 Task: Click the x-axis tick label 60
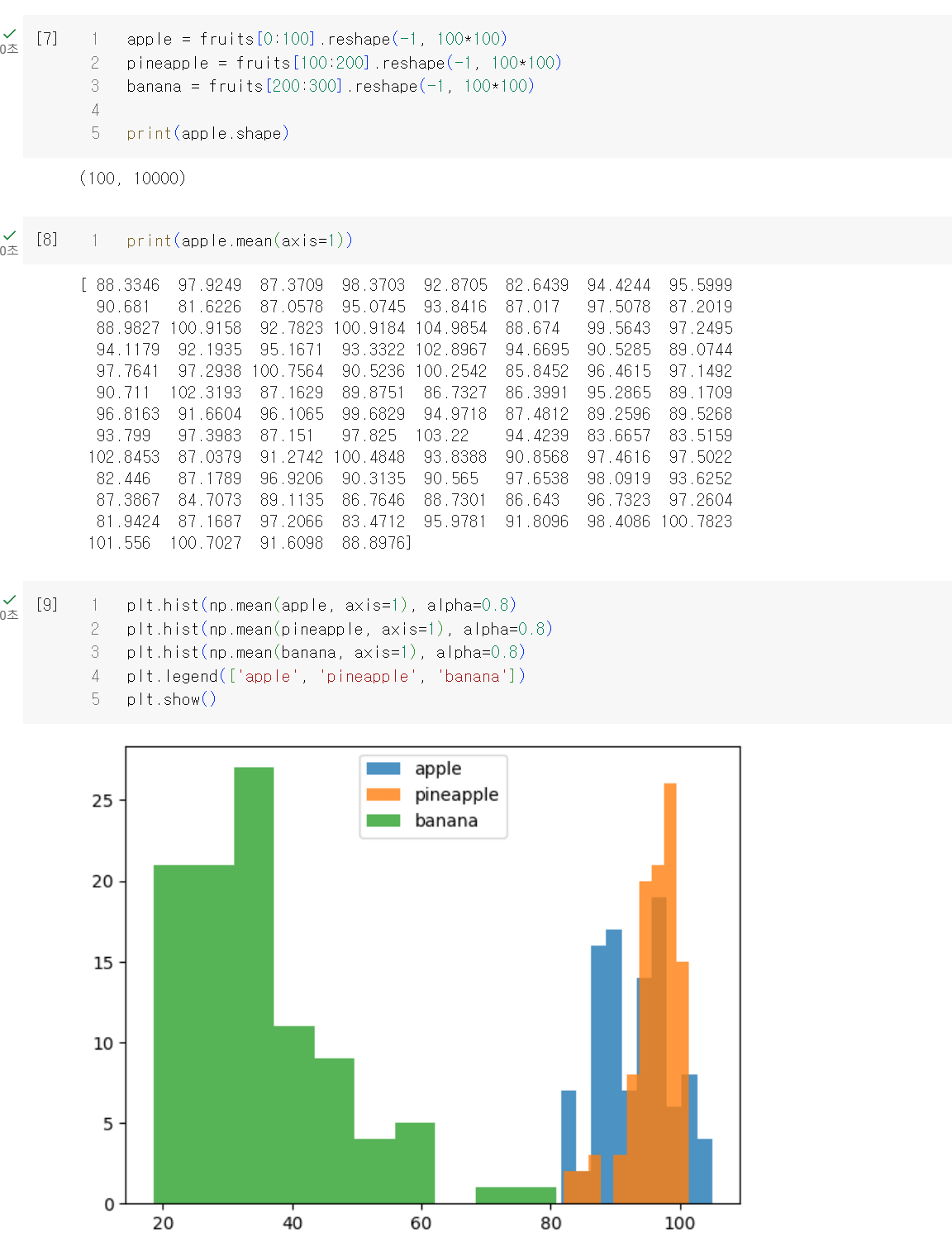(421, 1222)
